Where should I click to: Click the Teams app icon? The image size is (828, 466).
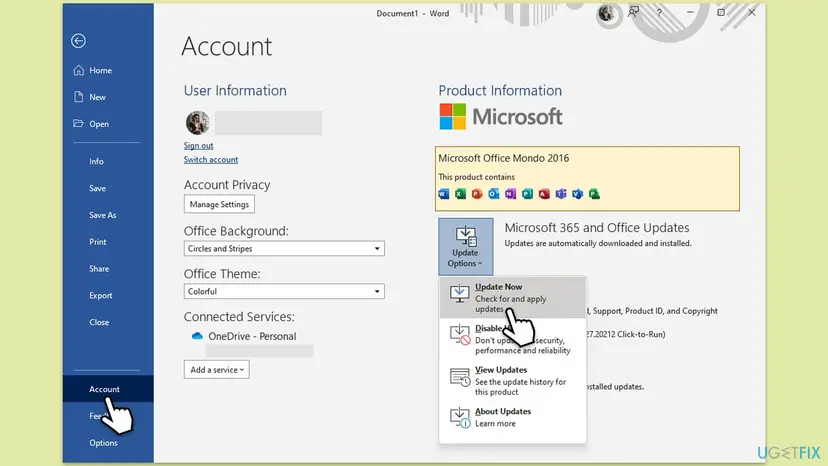tap(561, 194)
